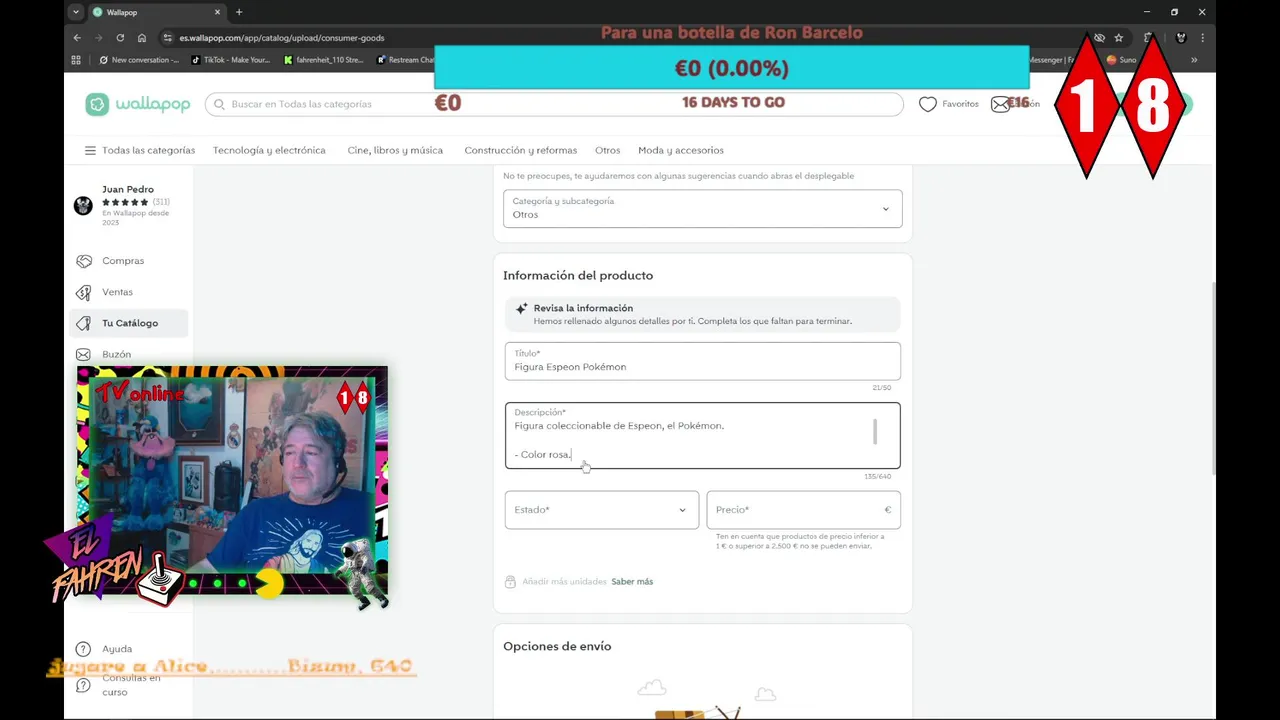Click the Buscar search field
The width and height of the screenshot is (1280, 720).
[x=554, y=104]
